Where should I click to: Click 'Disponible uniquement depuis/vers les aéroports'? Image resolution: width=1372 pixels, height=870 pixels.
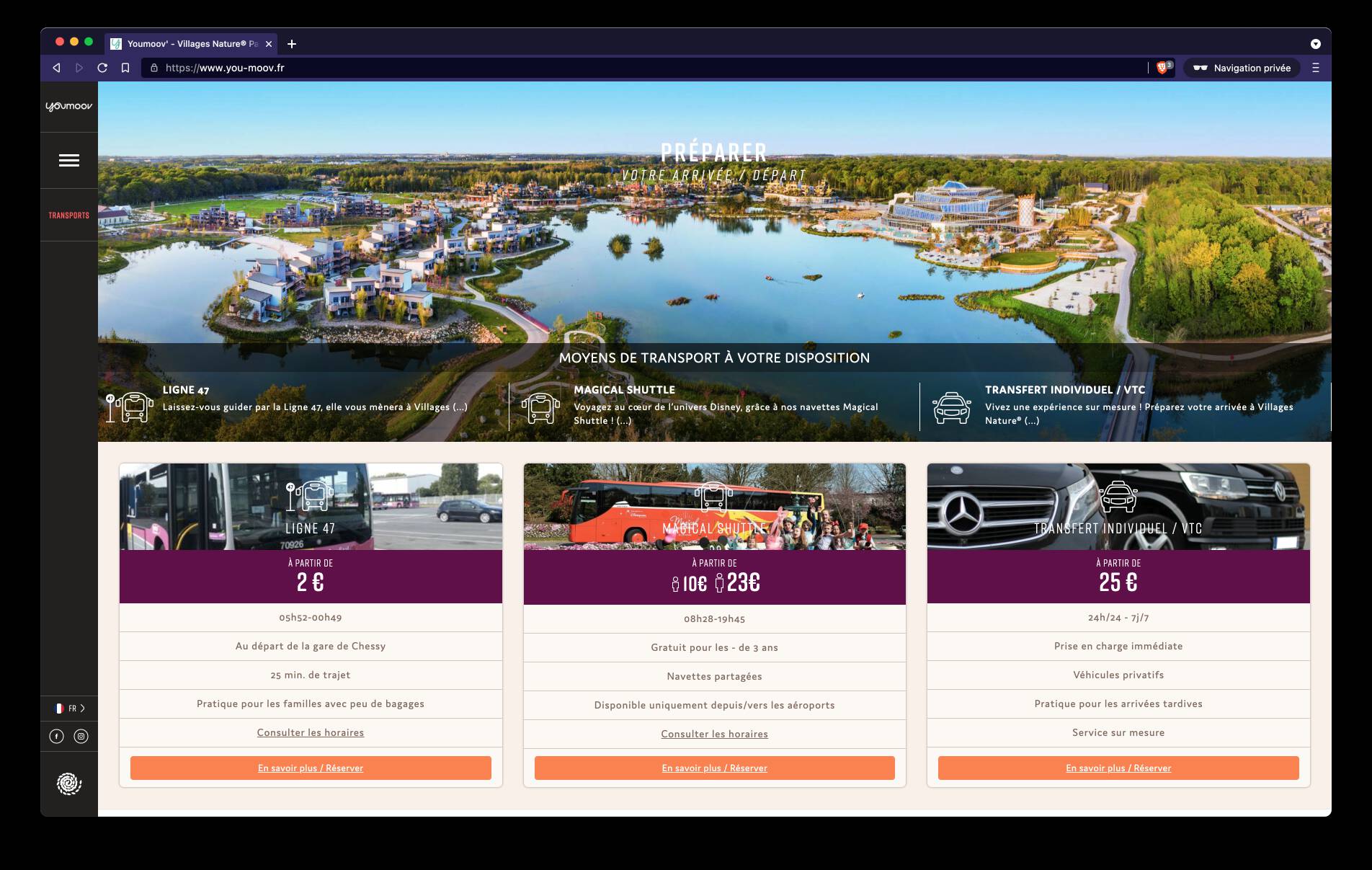click(x=715, y=705)
